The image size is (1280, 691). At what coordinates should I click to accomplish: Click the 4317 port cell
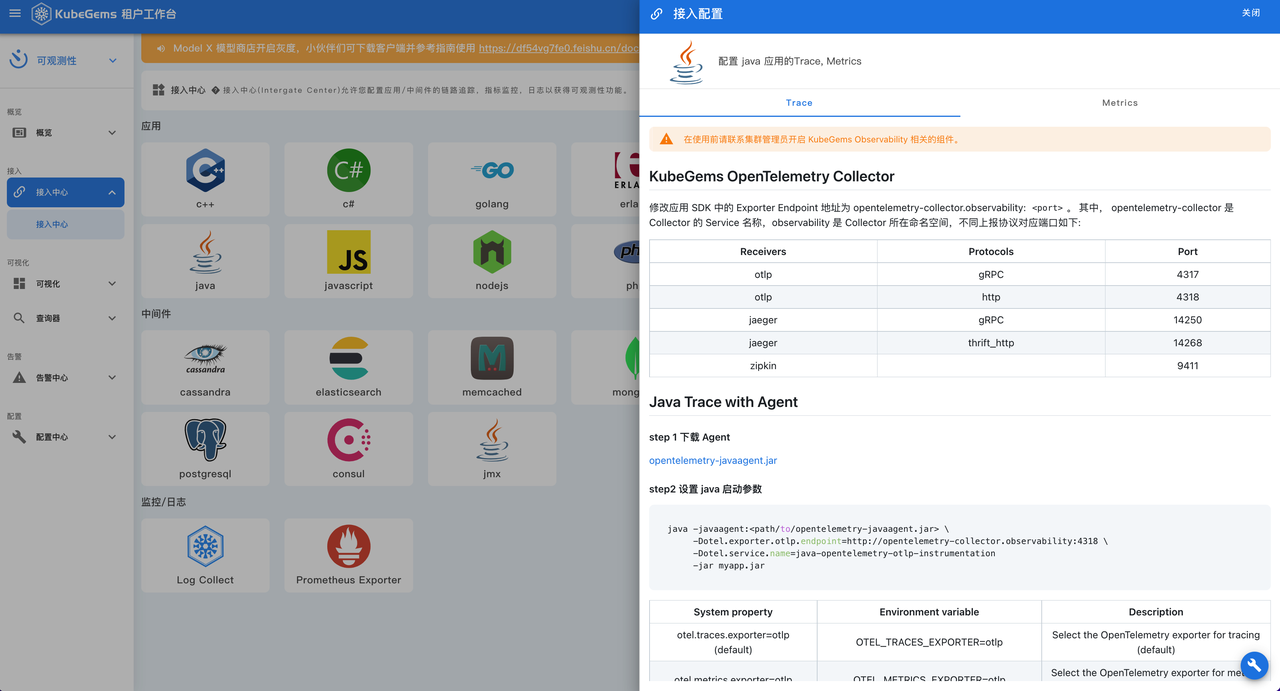pos(1188,274)
